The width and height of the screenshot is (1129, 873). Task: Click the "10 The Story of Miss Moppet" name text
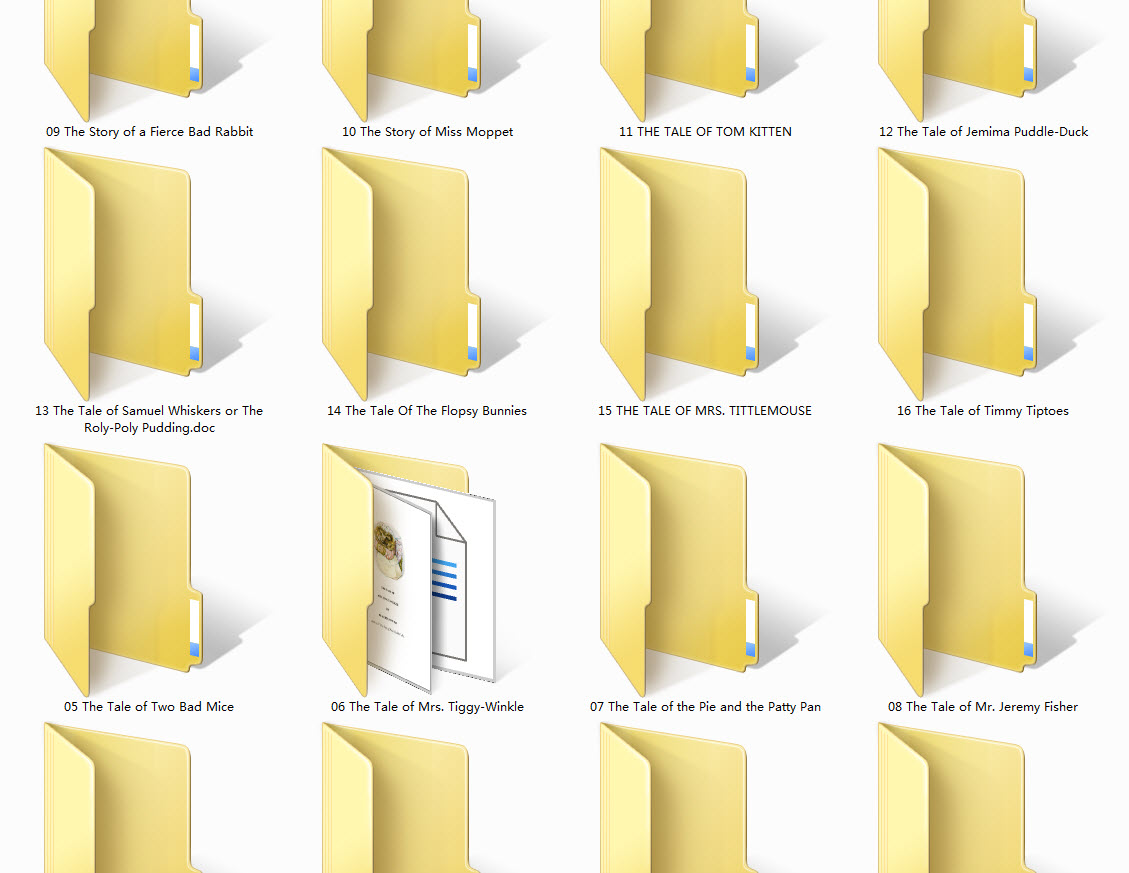click(x=427, y=132)
